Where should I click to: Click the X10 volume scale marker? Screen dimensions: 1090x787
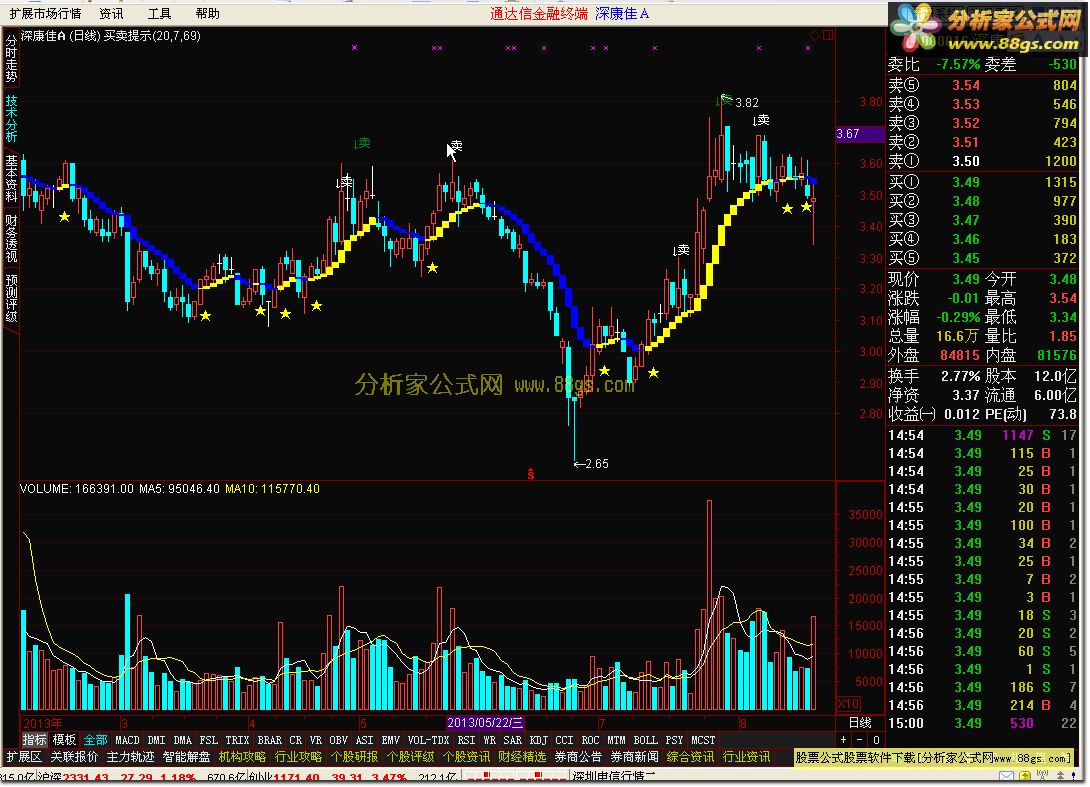[848, 703]
